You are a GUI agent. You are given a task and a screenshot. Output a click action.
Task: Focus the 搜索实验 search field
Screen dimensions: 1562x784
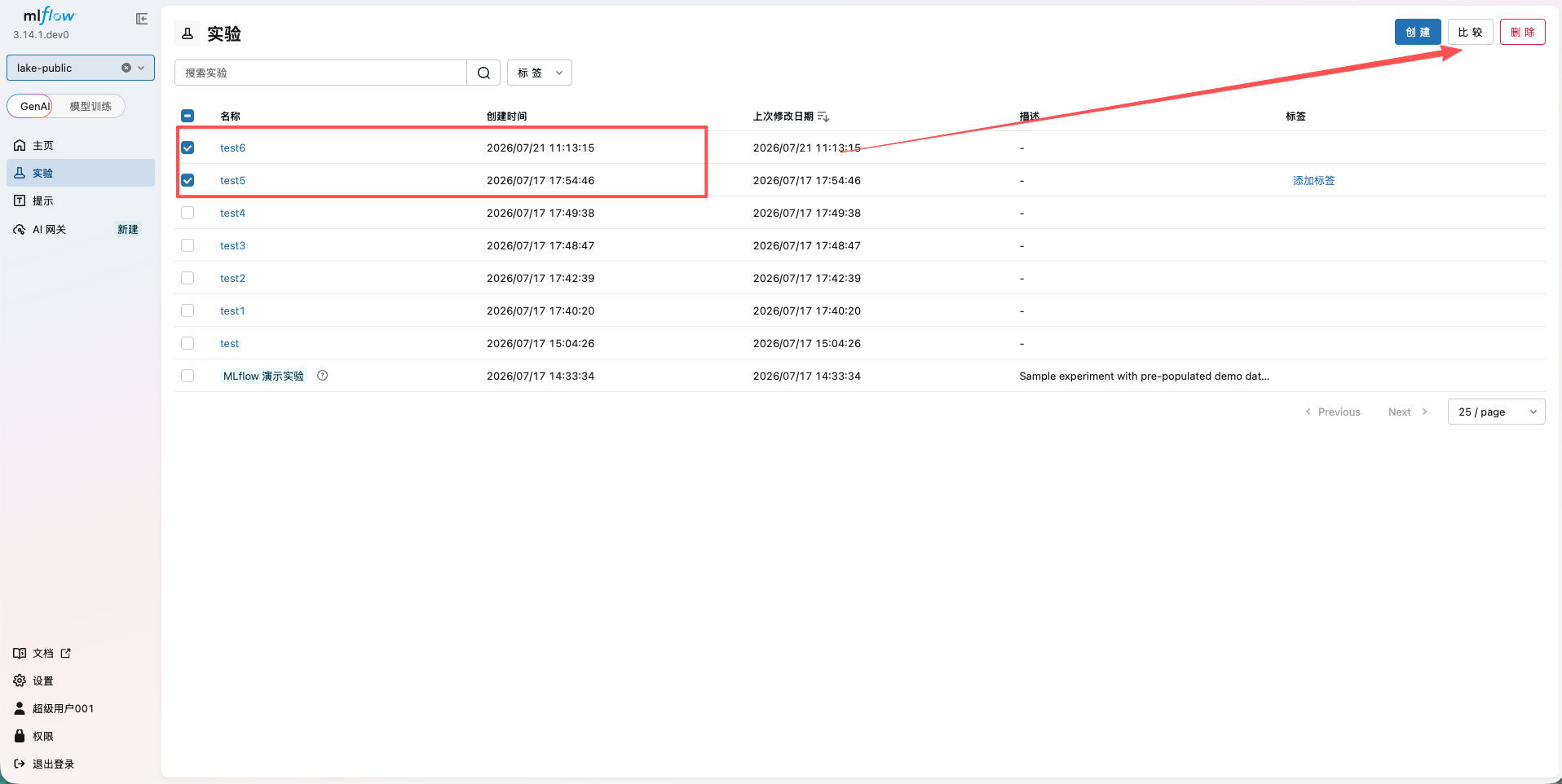tap(320, 73)
